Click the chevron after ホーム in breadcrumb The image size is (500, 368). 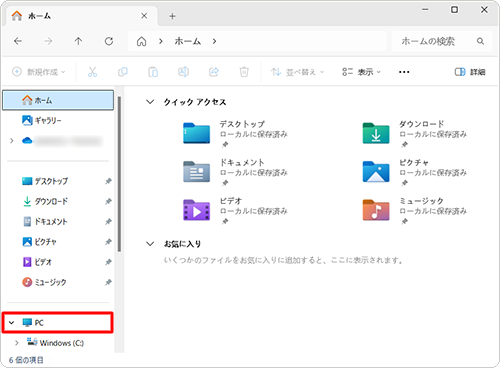click(x=215, y=41)
